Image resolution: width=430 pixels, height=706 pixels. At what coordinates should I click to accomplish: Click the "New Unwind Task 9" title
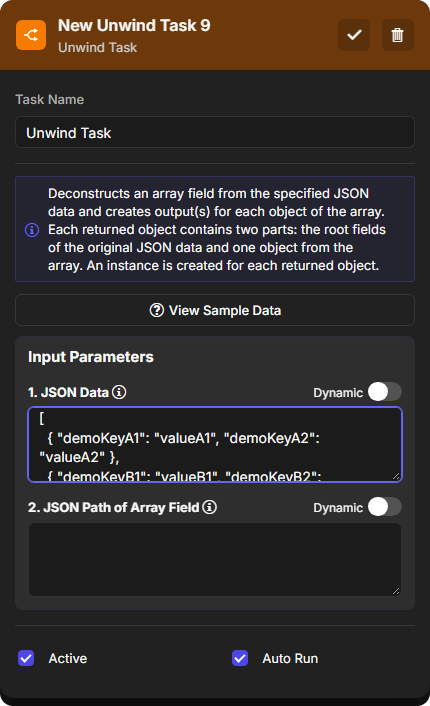point(134,26)
